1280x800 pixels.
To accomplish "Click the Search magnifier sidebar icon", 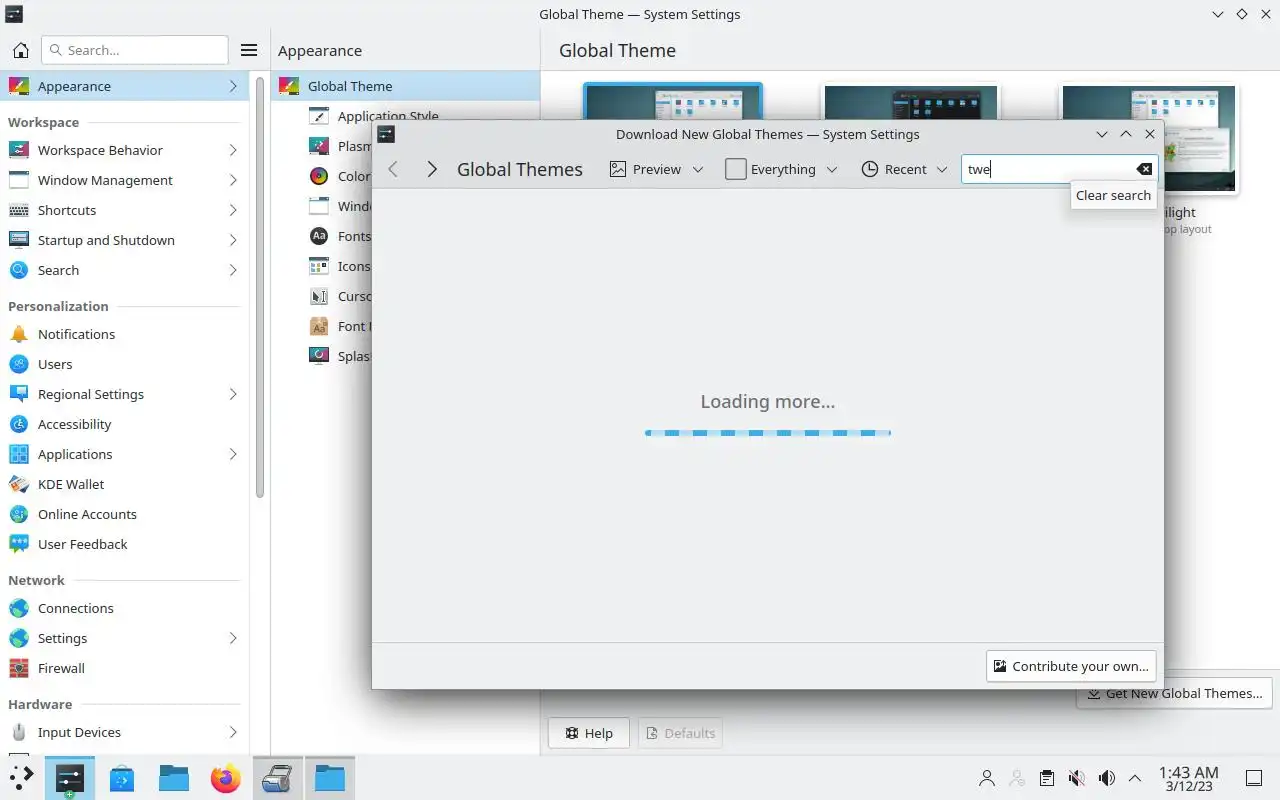I will 19,270.
